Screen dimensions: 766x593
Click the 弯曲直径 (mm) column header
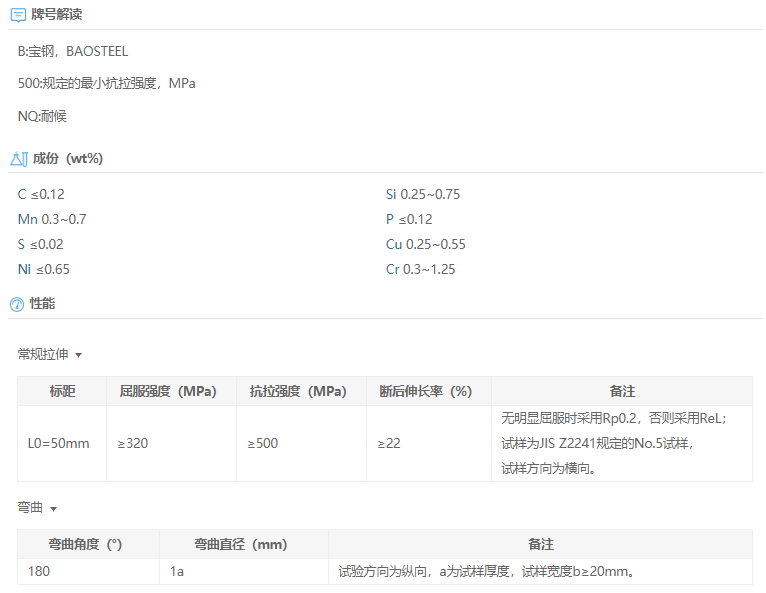point(244,544)
